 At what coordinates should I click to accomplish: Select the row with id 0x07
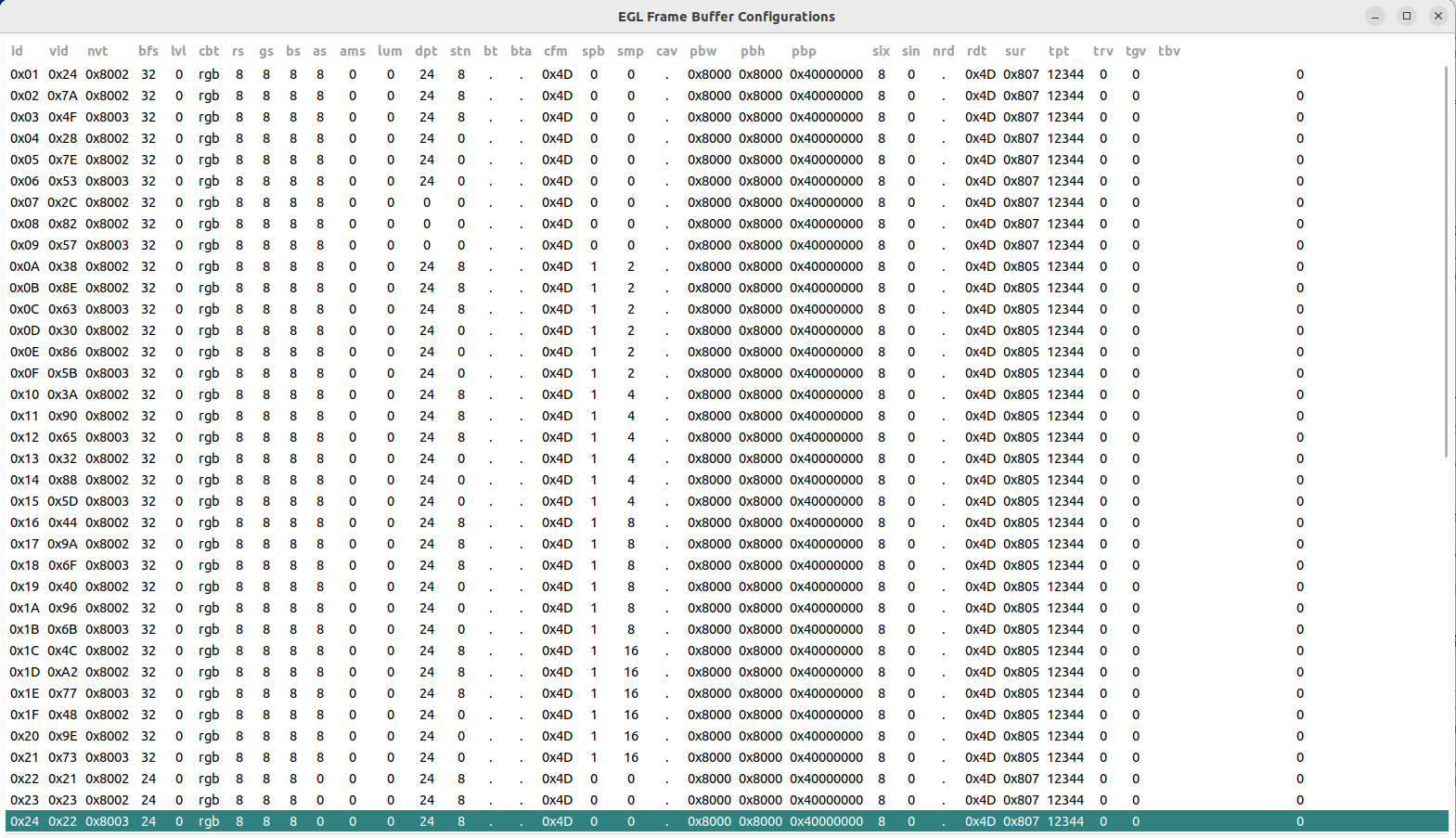(x=727, y=202)
